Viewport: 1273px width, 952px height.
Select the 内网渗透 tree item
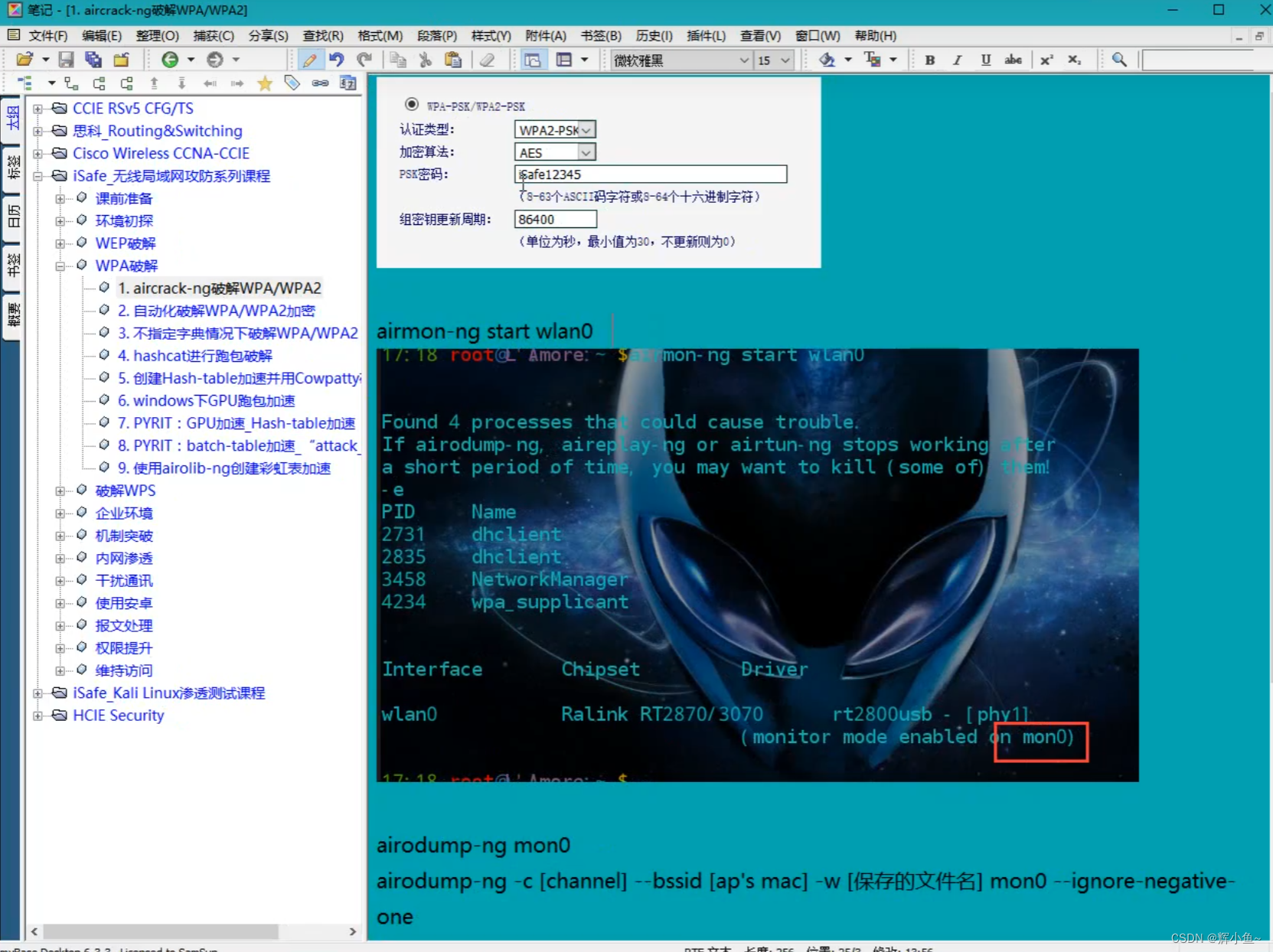point(124,559)
